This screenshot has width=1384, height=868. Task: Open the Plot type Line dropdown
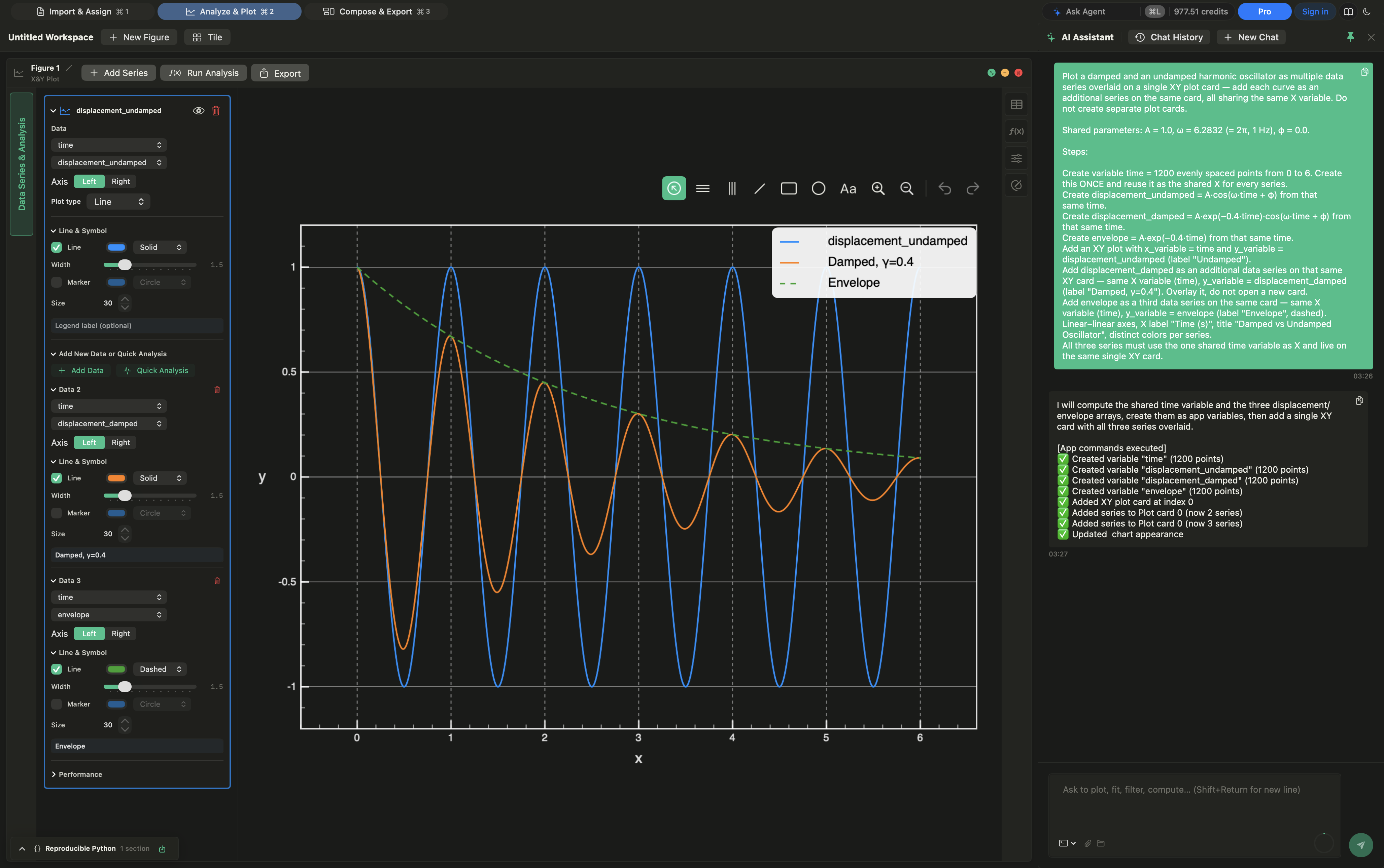[118, 202]
